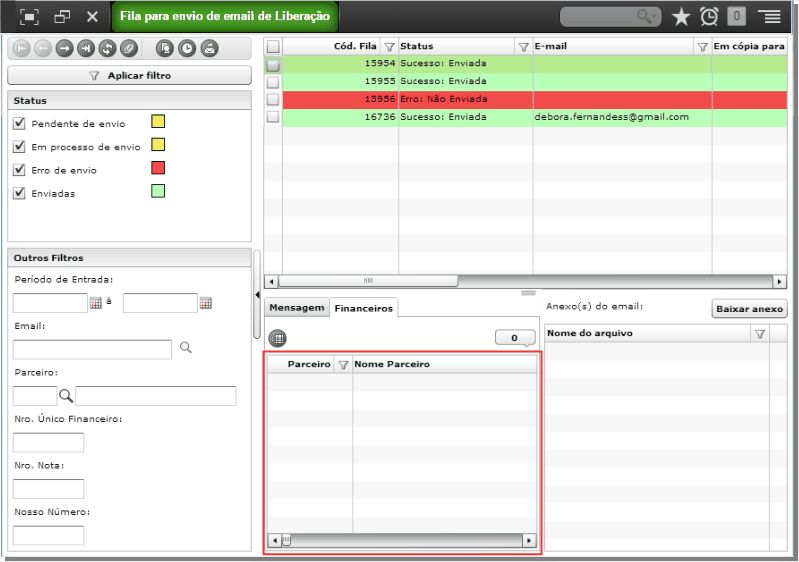Go to the first record

(22, 48)
